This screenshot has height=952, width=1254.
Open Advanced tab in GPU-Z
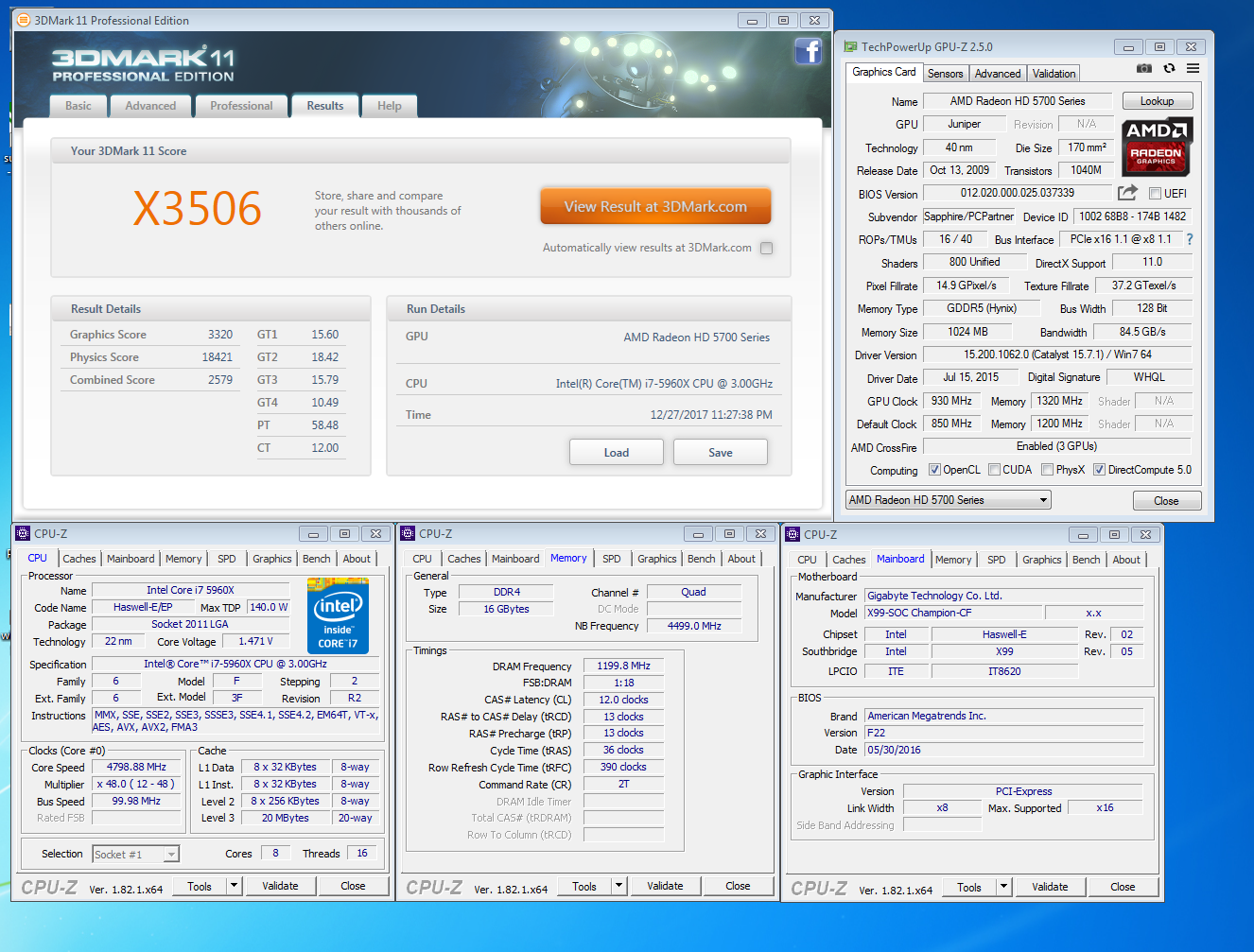(x=998, y=74)
